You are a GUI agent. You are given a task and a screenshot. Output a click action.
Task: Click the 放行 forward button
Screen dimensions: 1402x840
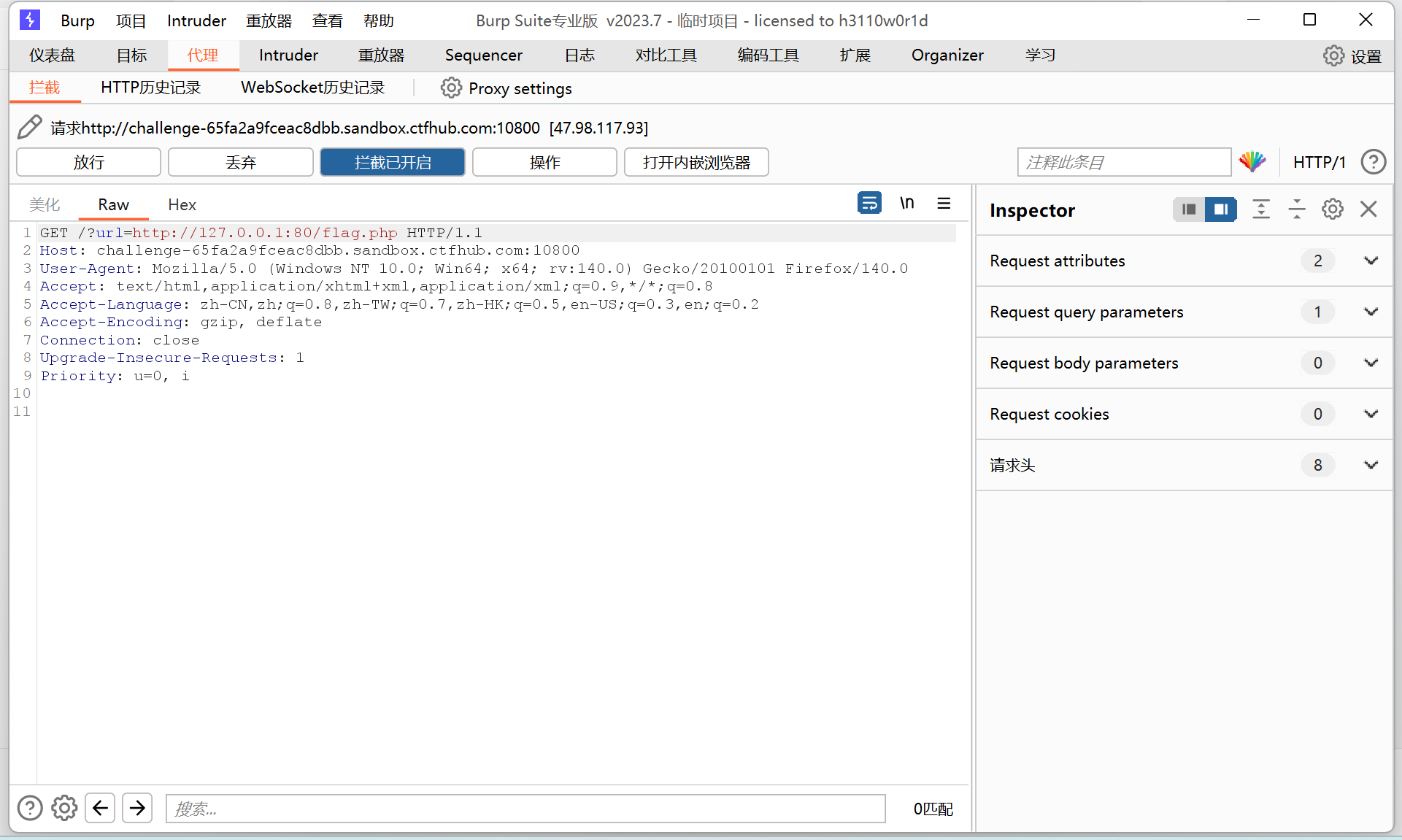click(x=88, y=162)
